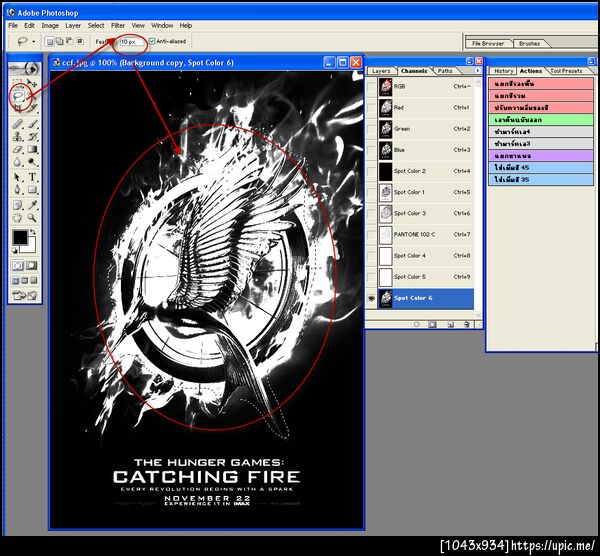Select the Dodge tool
This screenshot has height=556, width=600.
pos(32,162)
